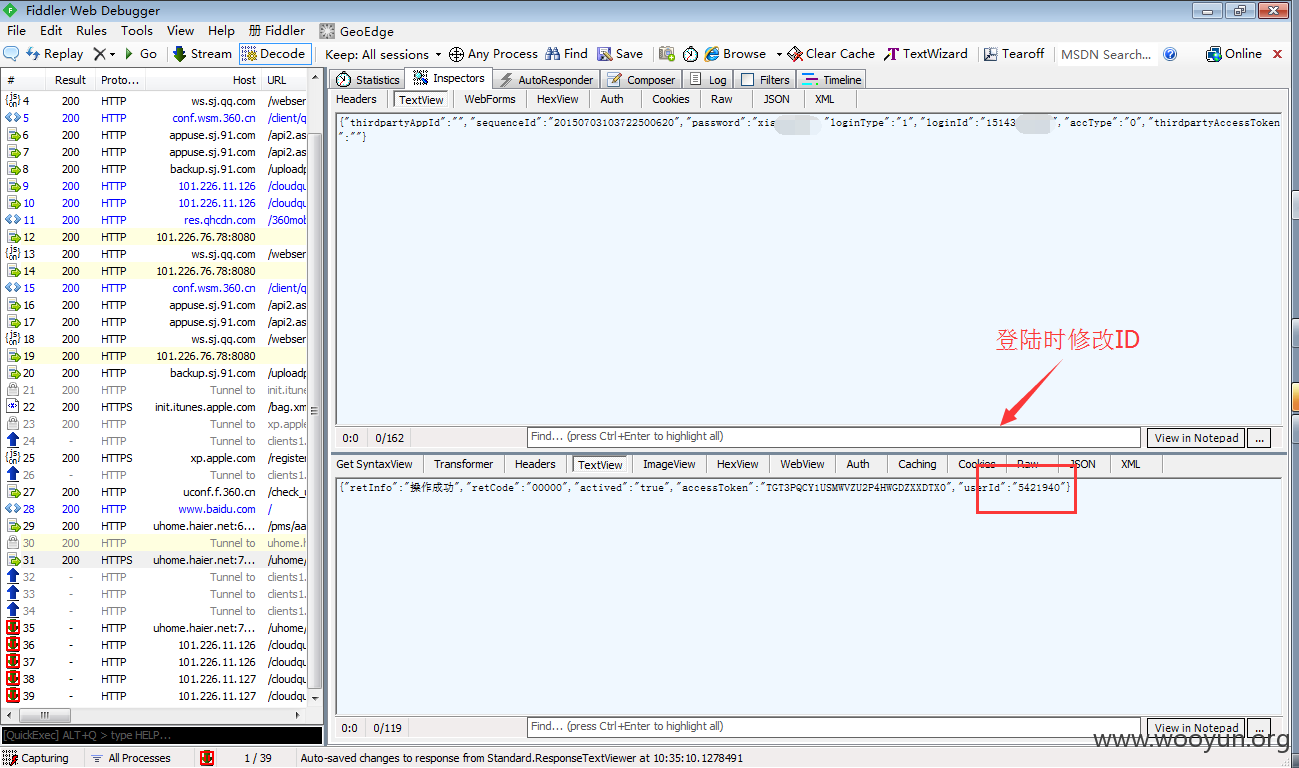Screen dimensions: 1299x768
Task: Click the camera screenshot icon
Action: pyautogui.click(x=667, y=54)
